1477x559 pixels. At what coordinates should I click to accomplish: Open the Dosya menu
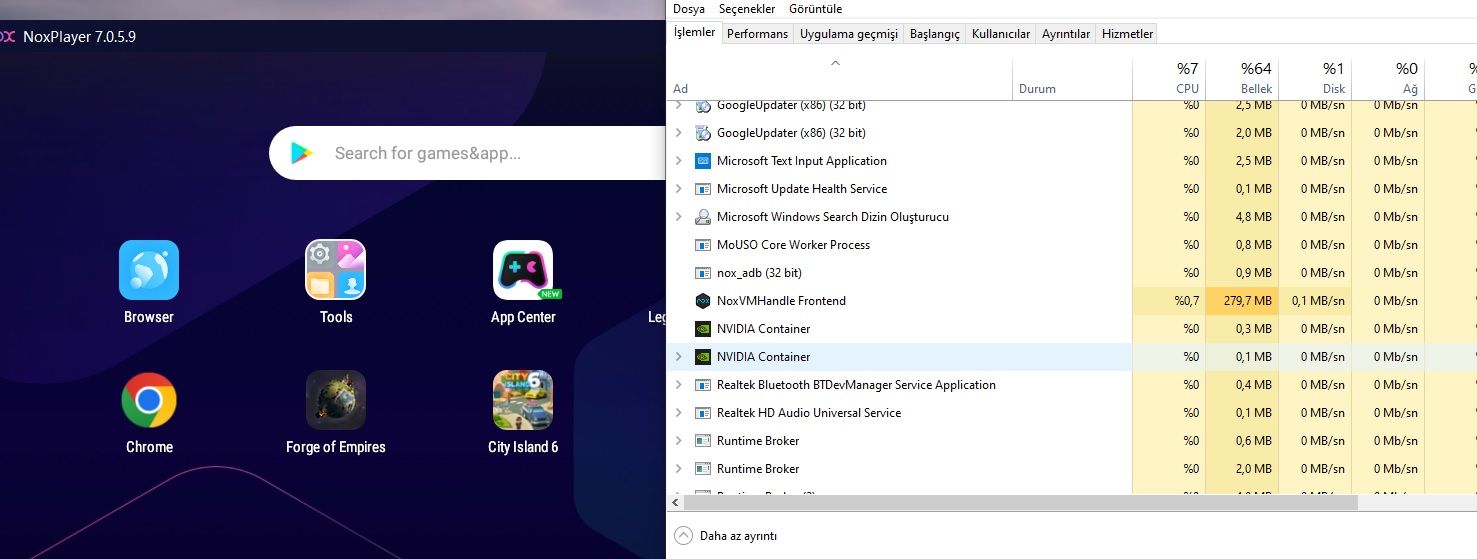(x=689, y=9)
